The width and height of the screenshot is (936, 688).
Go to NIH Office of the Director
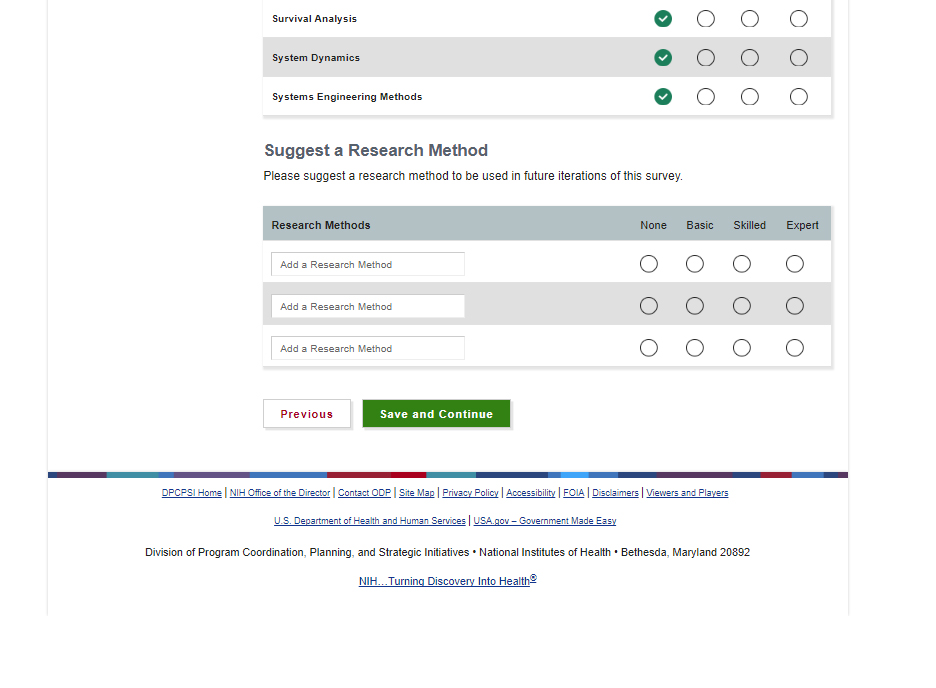(x=280, y=493)
